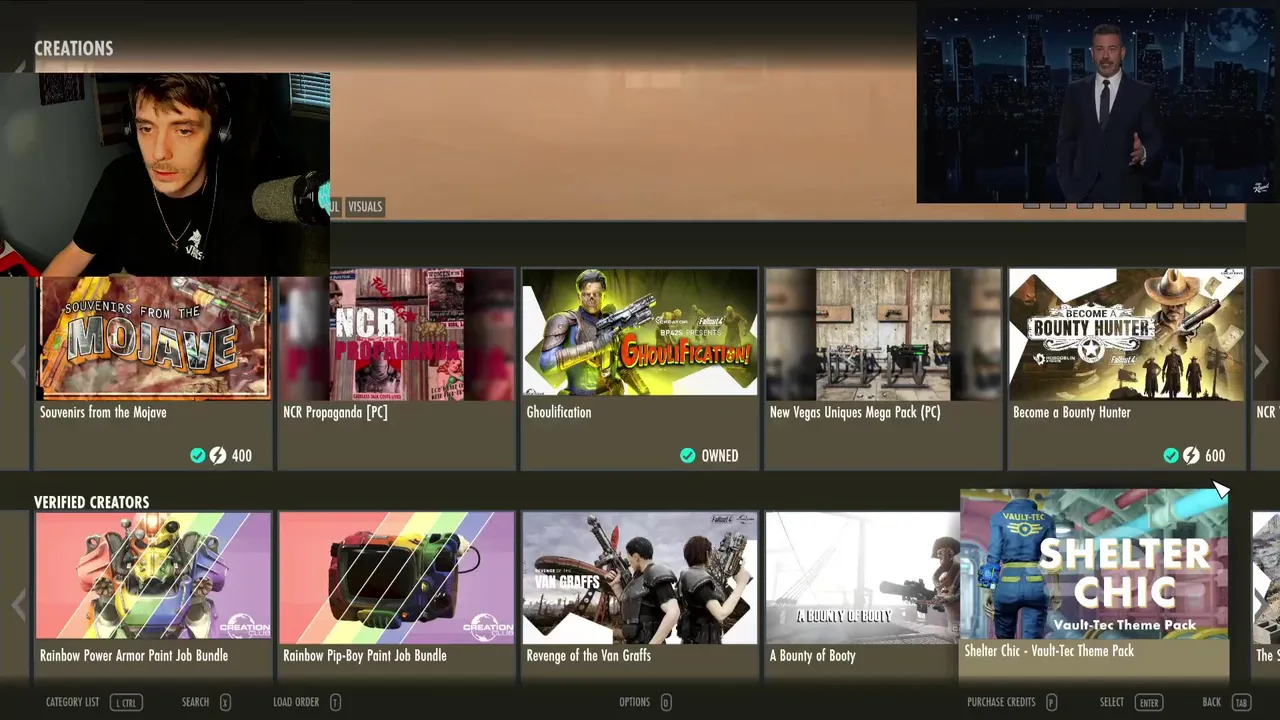Click 'Shelter Chic - Vault-Tec Theme Pack' caption
Screen dimensions: 1280x720
(x=1049, y=650)
